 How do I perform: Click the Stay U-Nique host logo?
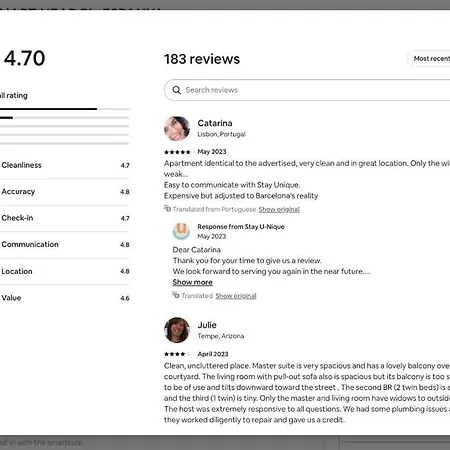tap(181, 231)
